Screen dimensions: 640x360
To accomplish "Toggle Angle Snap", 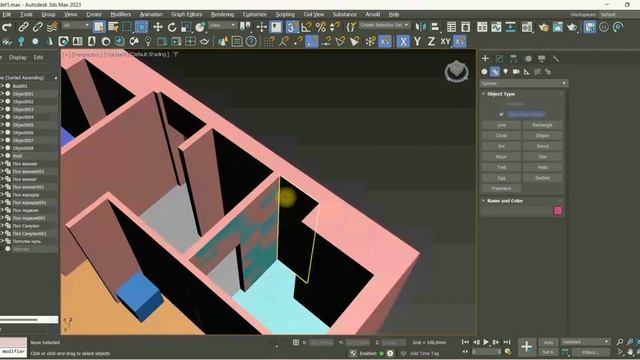I will pos(306,27).
